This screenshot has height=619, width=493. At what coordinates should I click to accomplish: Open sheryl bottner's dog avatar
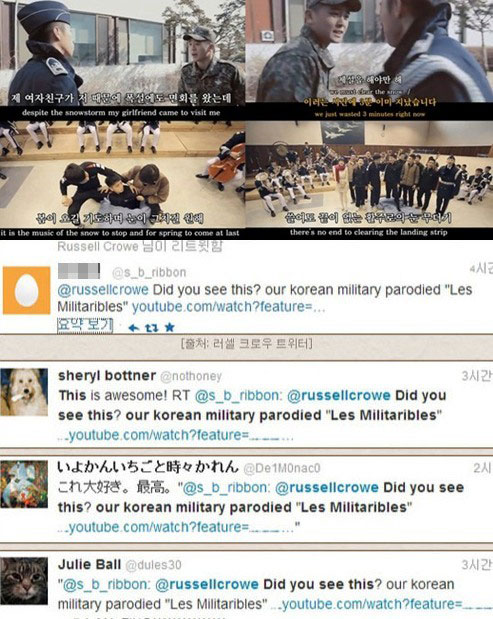24,392
